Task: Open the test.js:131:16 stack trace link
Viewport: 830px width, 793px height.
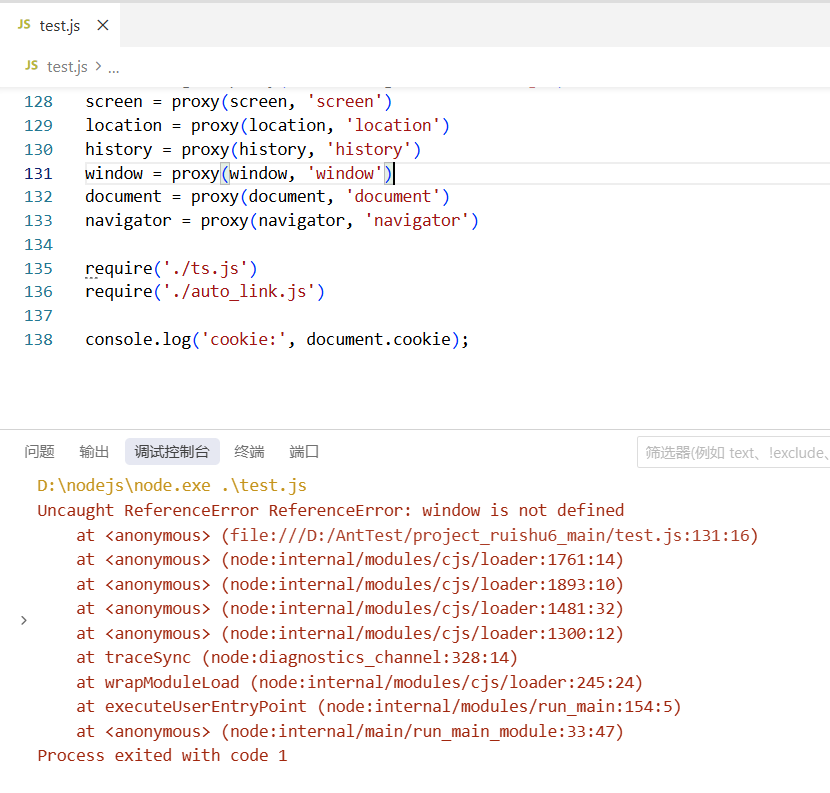Action: [490, 535]
